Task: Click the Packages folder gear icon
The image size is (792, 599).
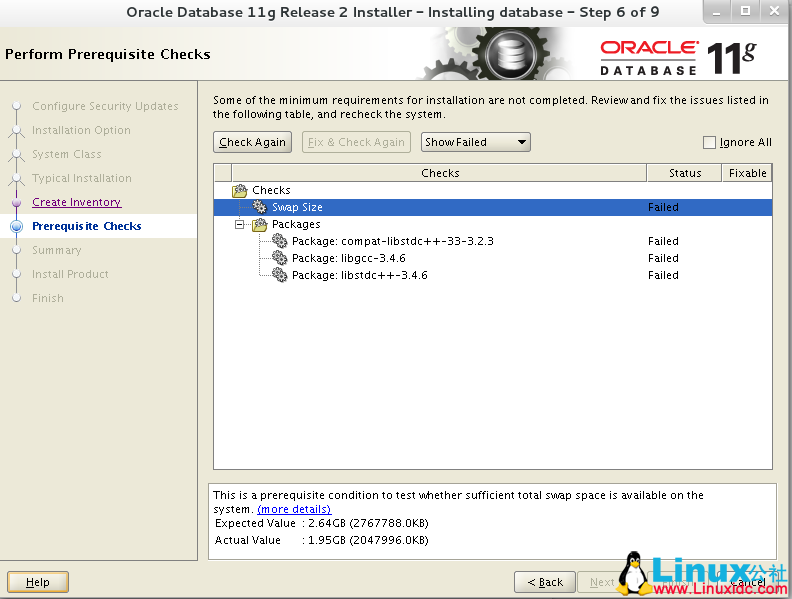Action: pyautogui.click(x=260, y=224)
